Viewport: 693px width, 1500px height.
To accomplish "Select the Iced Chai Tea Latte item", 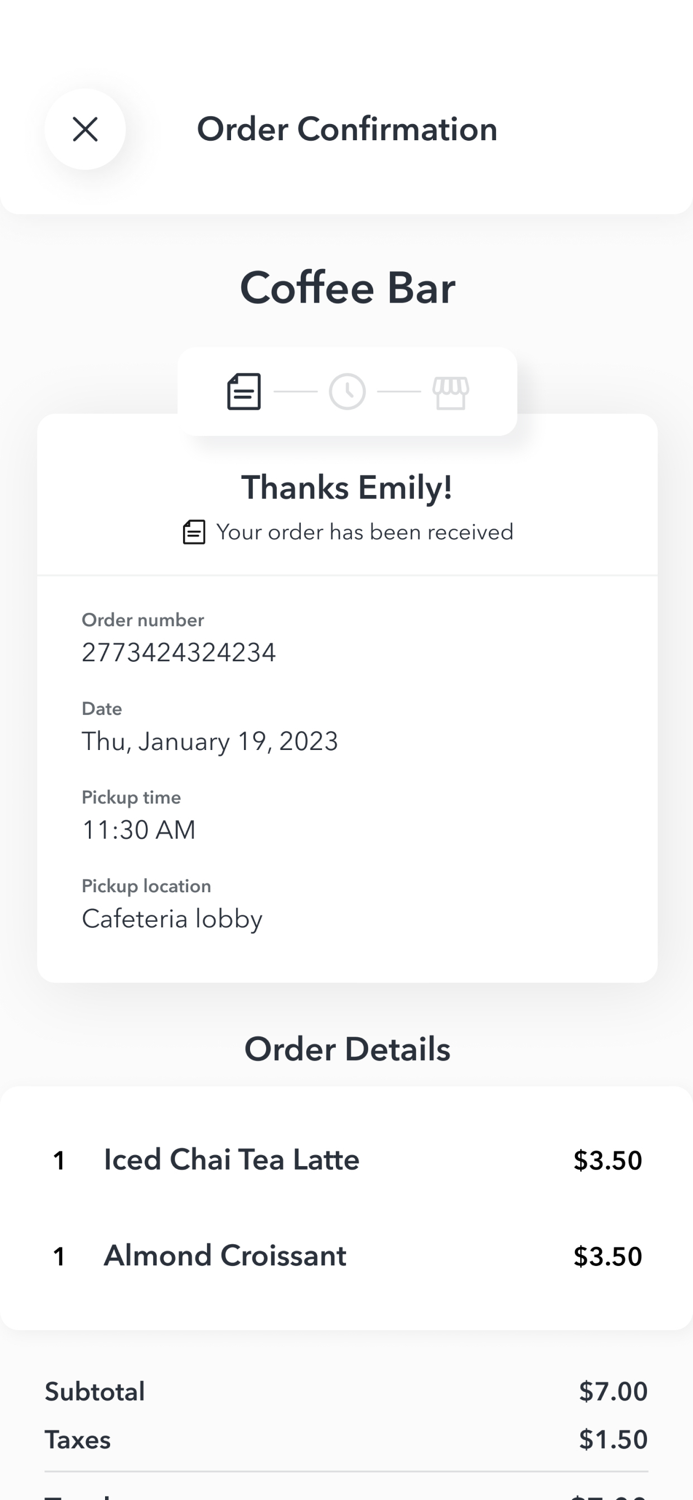I will pos(231,1159).
